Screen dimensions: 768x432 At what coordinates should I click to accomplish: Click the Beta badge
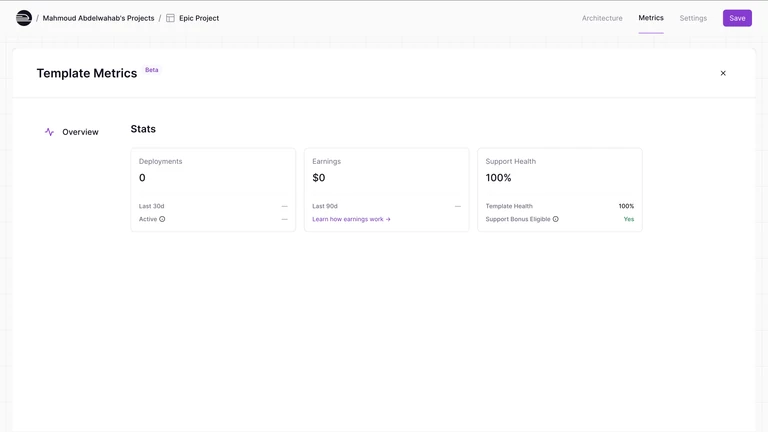(x=151, y=70)
